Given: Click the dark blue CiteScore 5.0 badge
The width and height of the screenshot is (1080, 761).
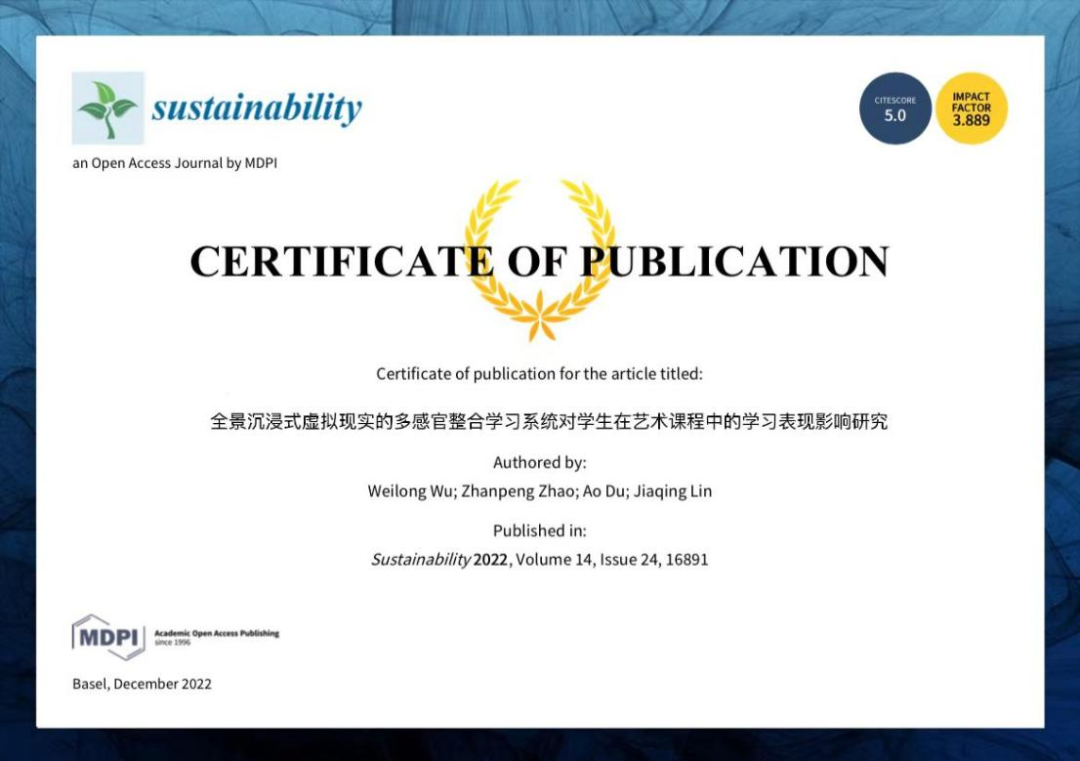Looking at the screenshot, I should (x=895, y=108).
